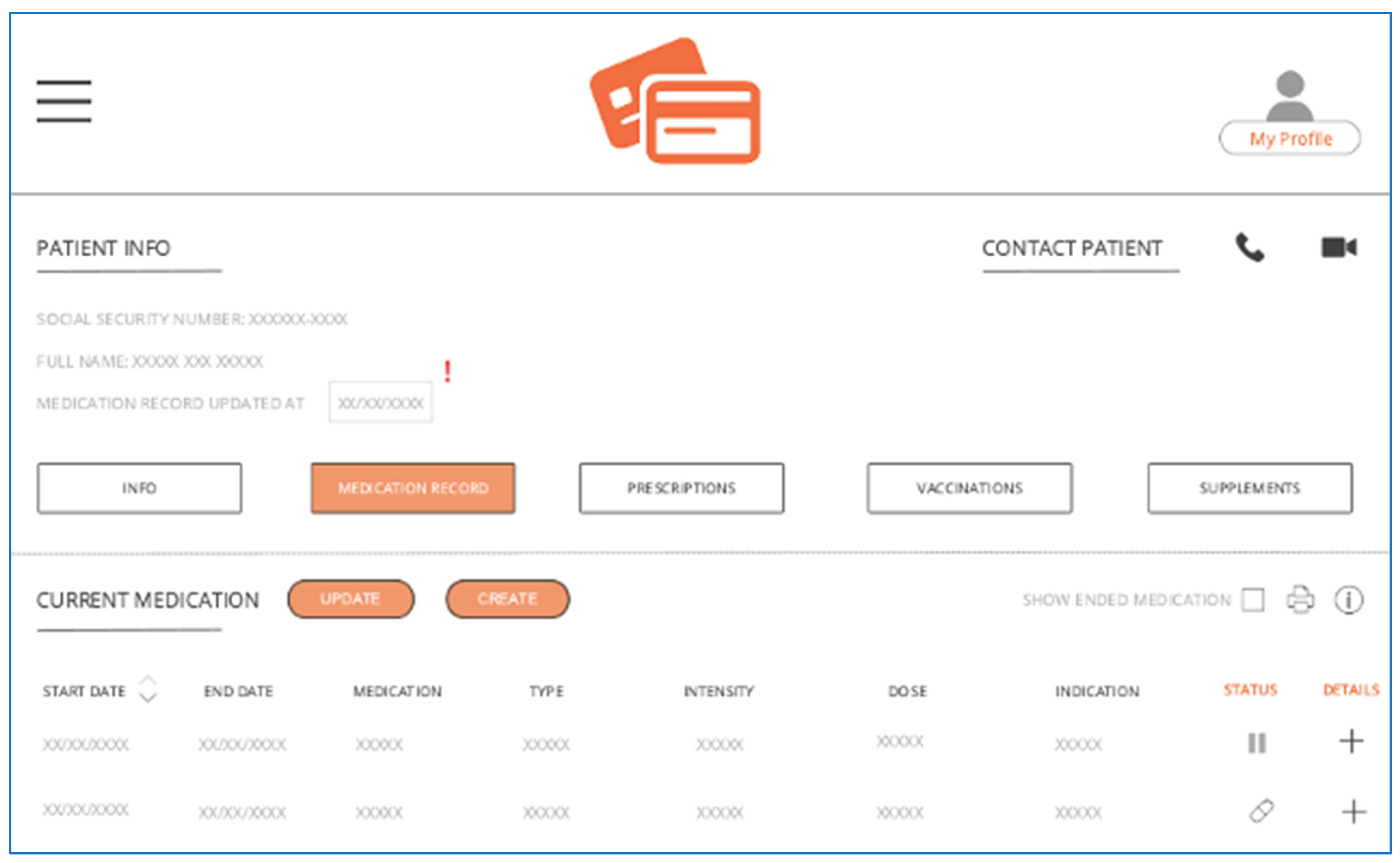Open the VACCINATIONS tab

969,488
